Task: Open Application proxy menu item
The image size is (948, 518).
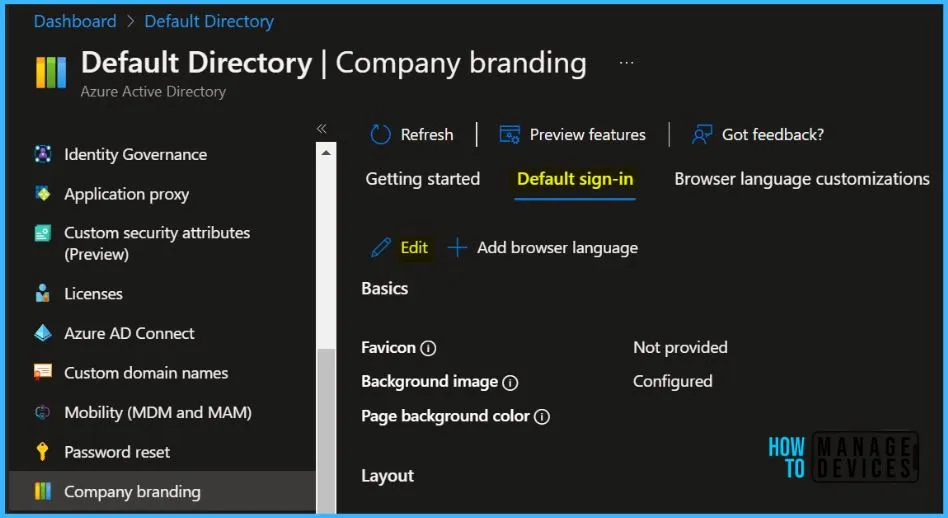Action: click(126, 194)
